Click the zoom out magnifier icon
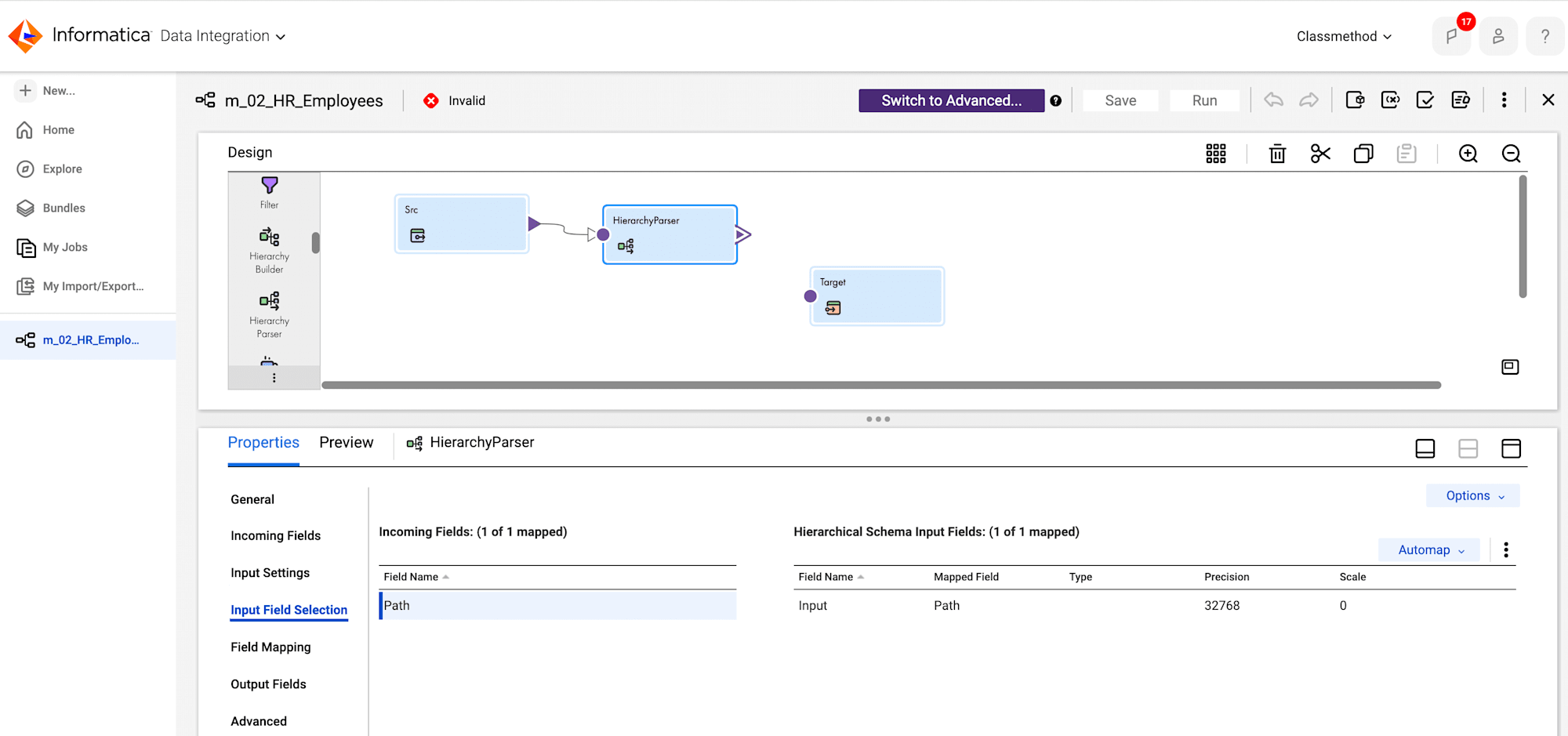The width and height of the screenshot is (1568, 736). pos(1512,154)
